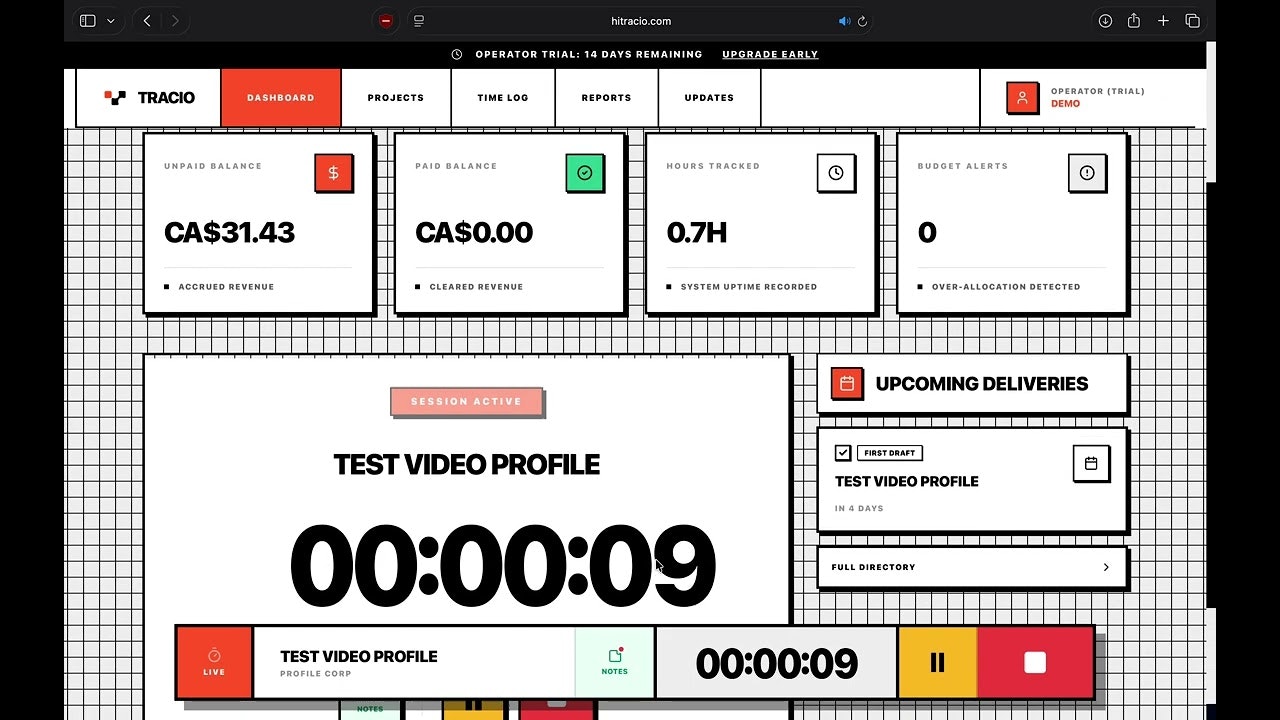1280x720 pixels.
Task: Click the alert icon on Budget Alerts
Action: pyautogui.click(x=1087, y=173)
